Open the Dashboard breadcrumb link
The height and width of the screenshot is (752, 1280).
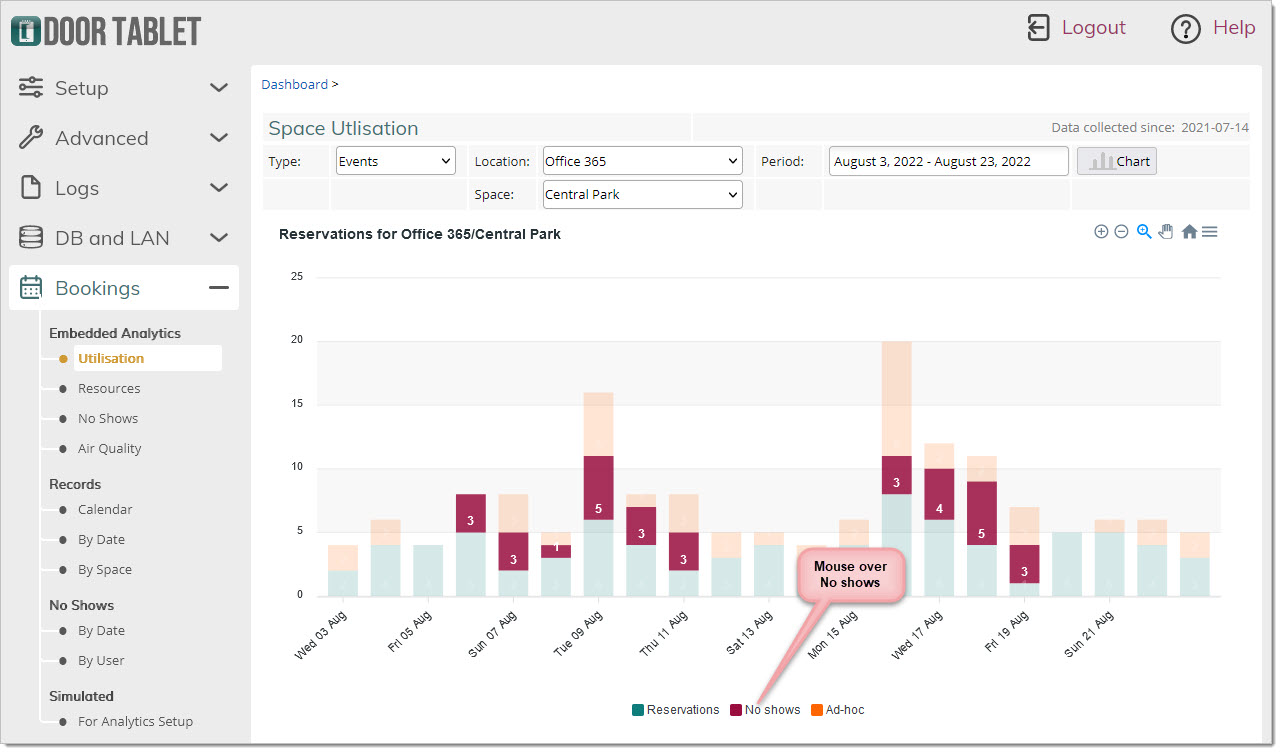point(294,84)
